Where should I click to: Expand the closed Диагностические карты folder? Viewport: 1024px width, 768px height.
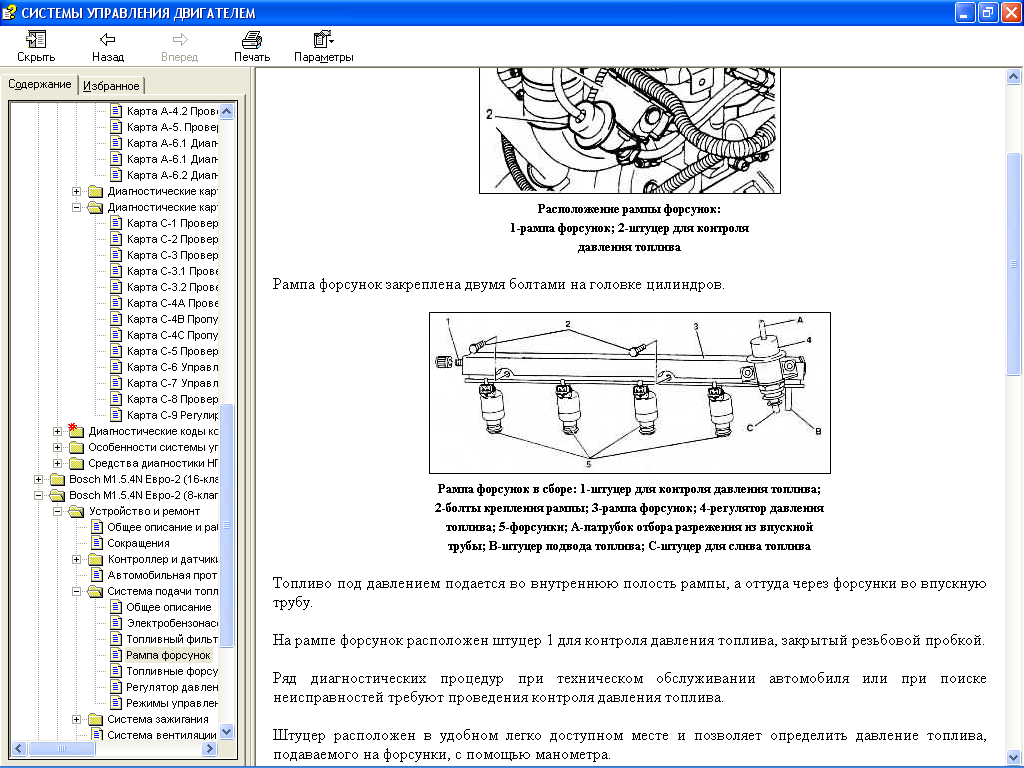(x=76, y=191)
